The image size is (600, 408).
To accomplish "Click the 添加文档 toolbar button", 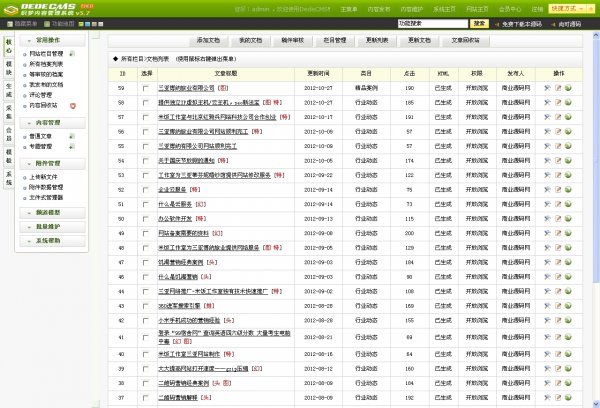I will 208,41.
